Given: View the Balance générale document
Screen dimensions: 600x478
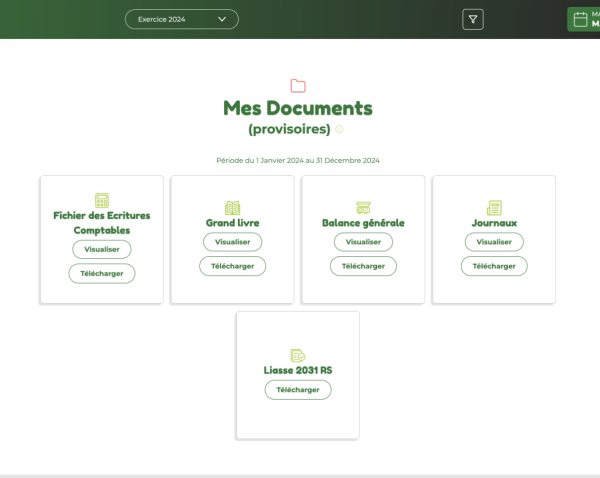Looking at the screenshot, I should click(363, 242).
